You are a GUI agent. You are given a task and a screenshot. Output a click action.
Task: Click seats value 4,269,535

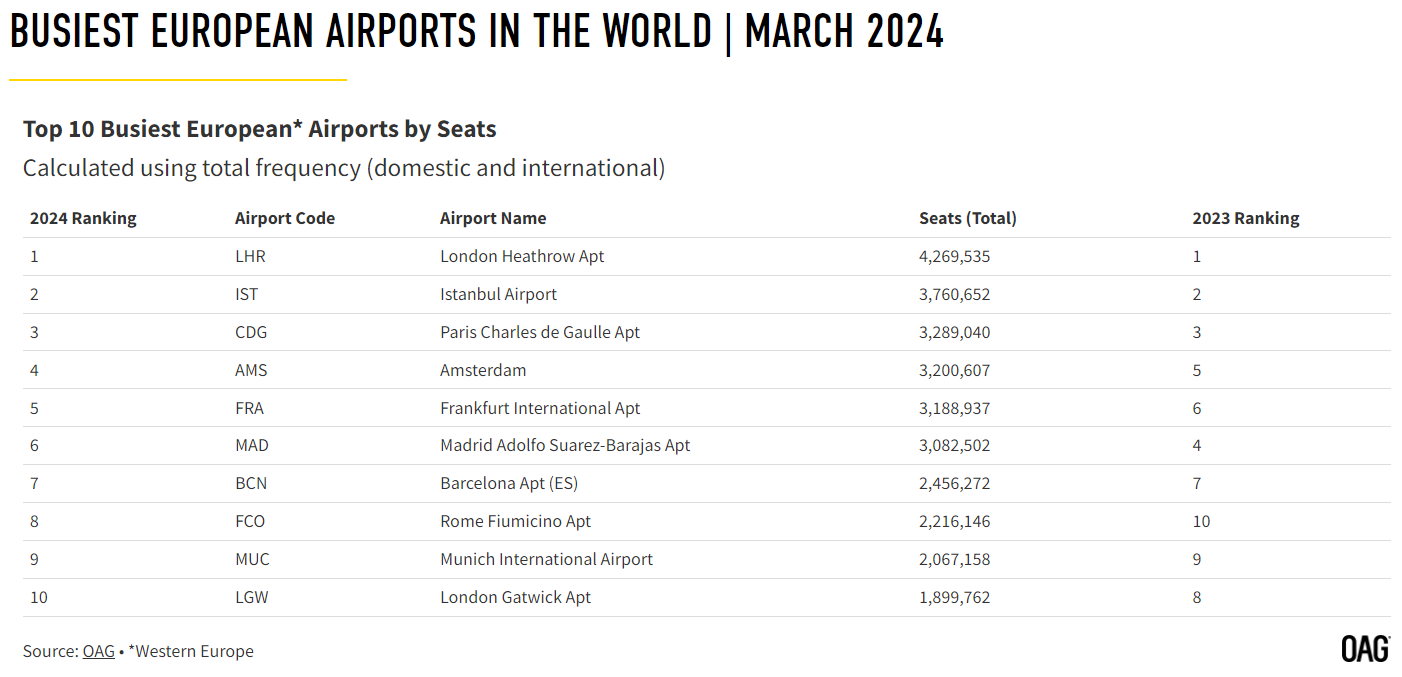point(955,256)
